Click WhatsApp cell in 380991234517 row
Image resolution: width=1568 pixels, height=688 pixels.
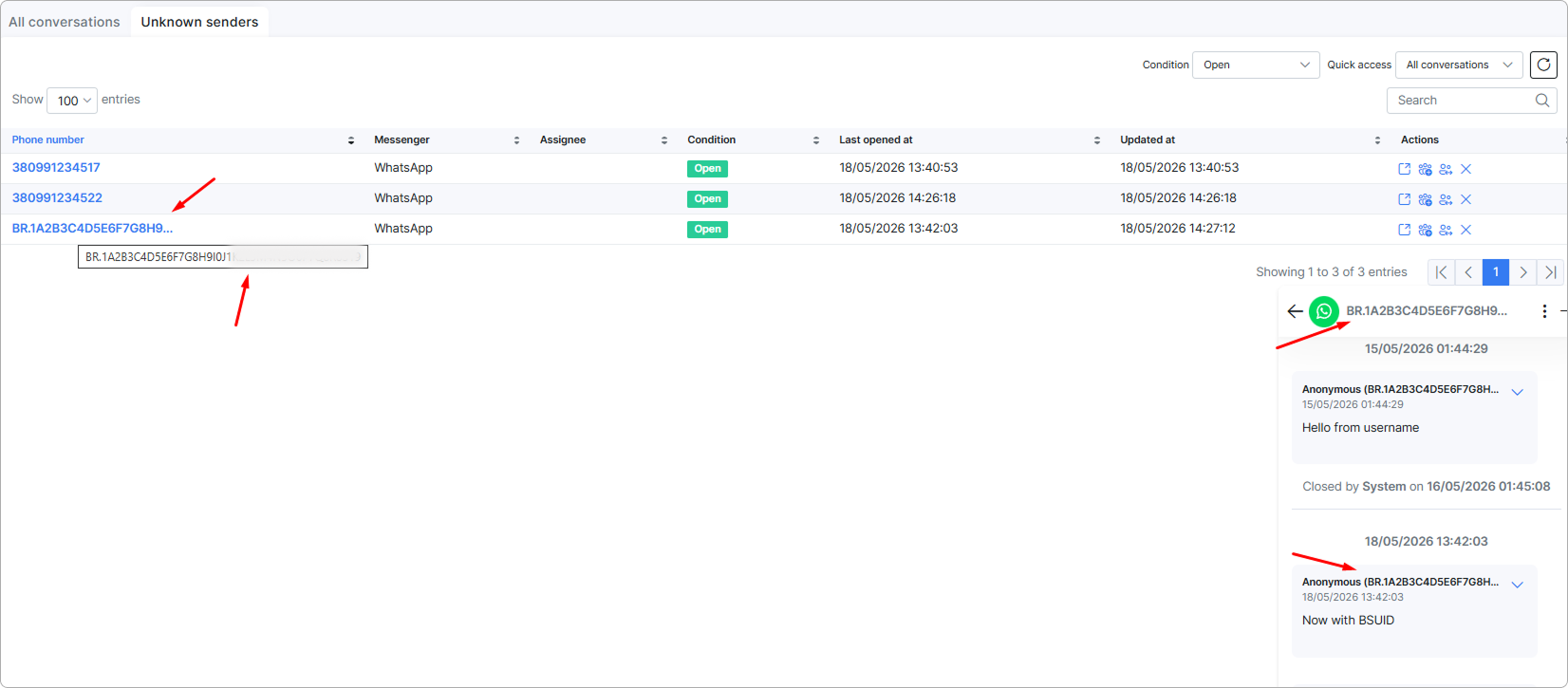tap(403, 167)
